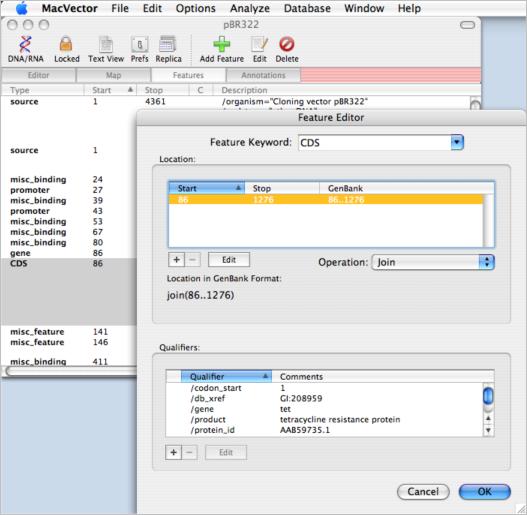Open the Prefs toolbar icon
The image size is (527, 515).
coord(139,45)
